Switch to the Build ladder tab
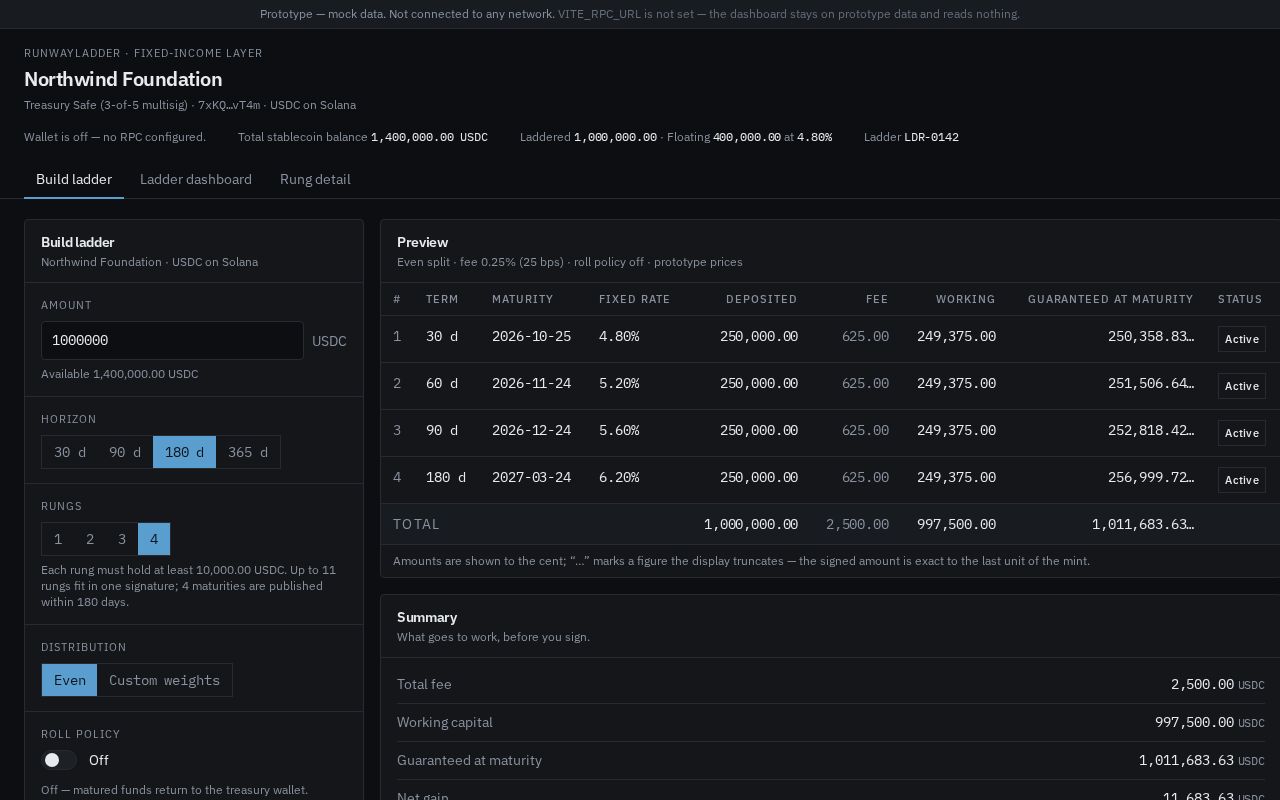Screen dimensions: 1280x800 [74, 179]
